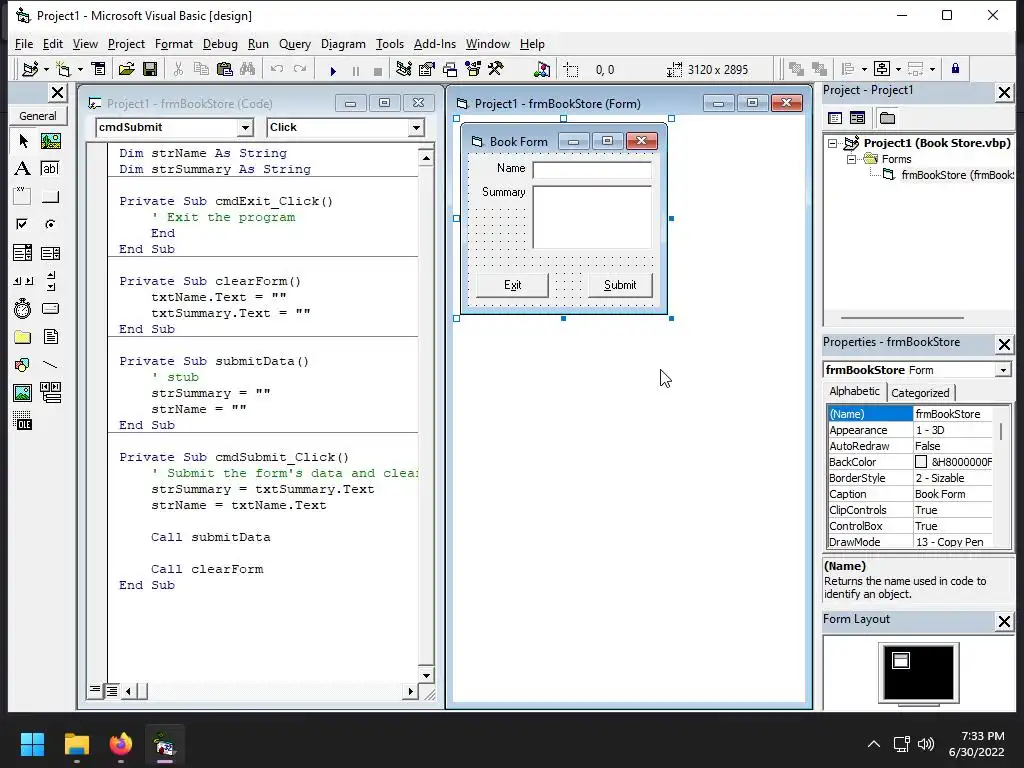Click the Open Project toolbar icon

[127, 69]
